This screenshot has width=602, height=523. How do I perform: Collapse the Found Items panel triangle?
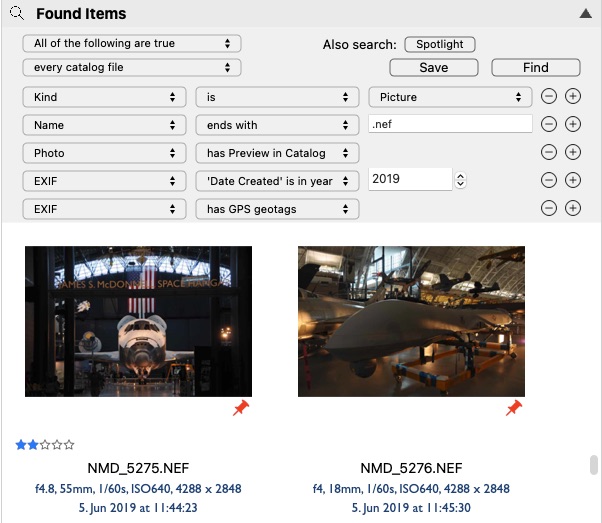[x=585, y=14]
